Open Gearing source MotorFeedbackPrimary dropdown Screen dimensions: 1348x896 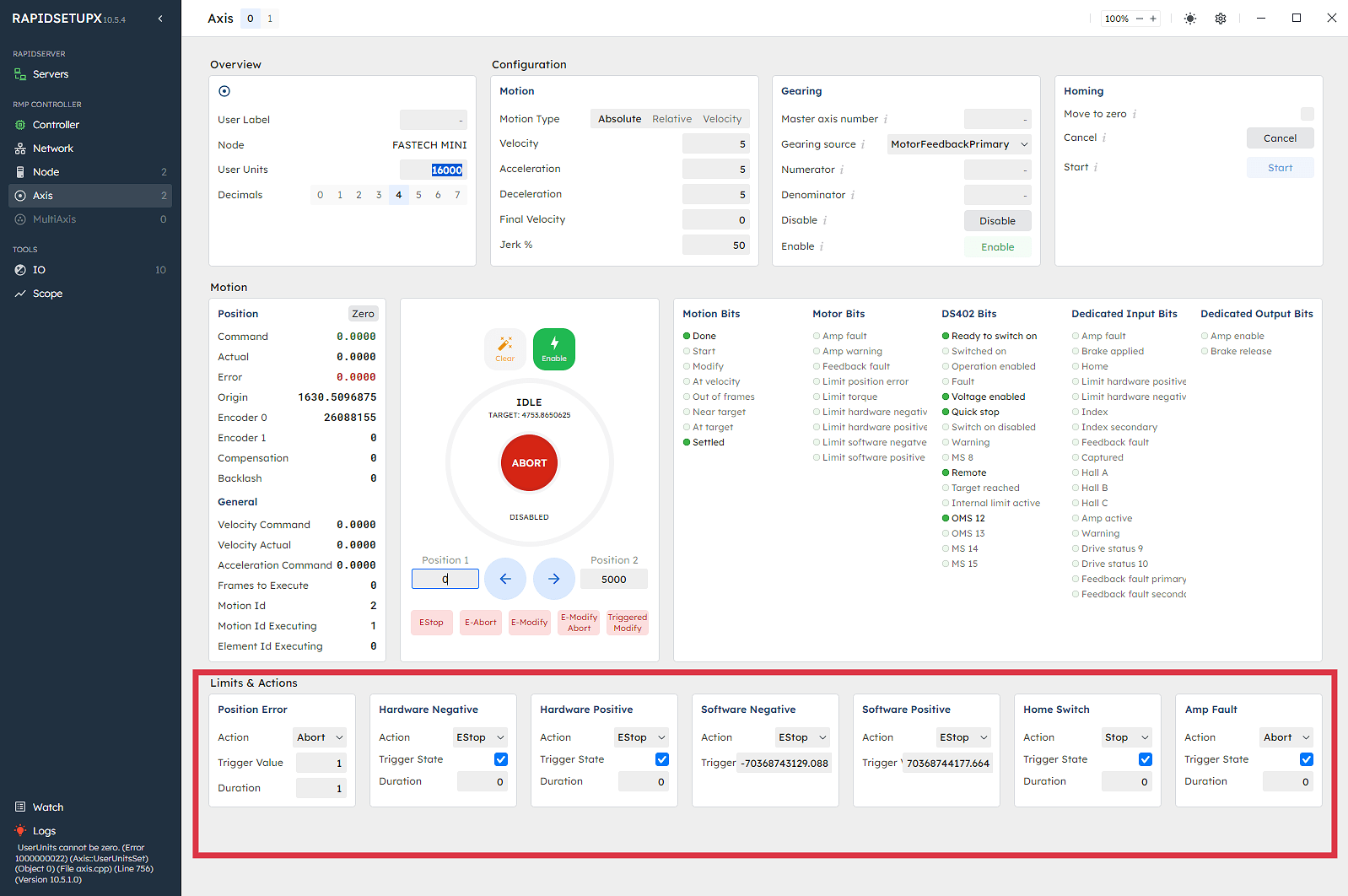coord(959,144)
